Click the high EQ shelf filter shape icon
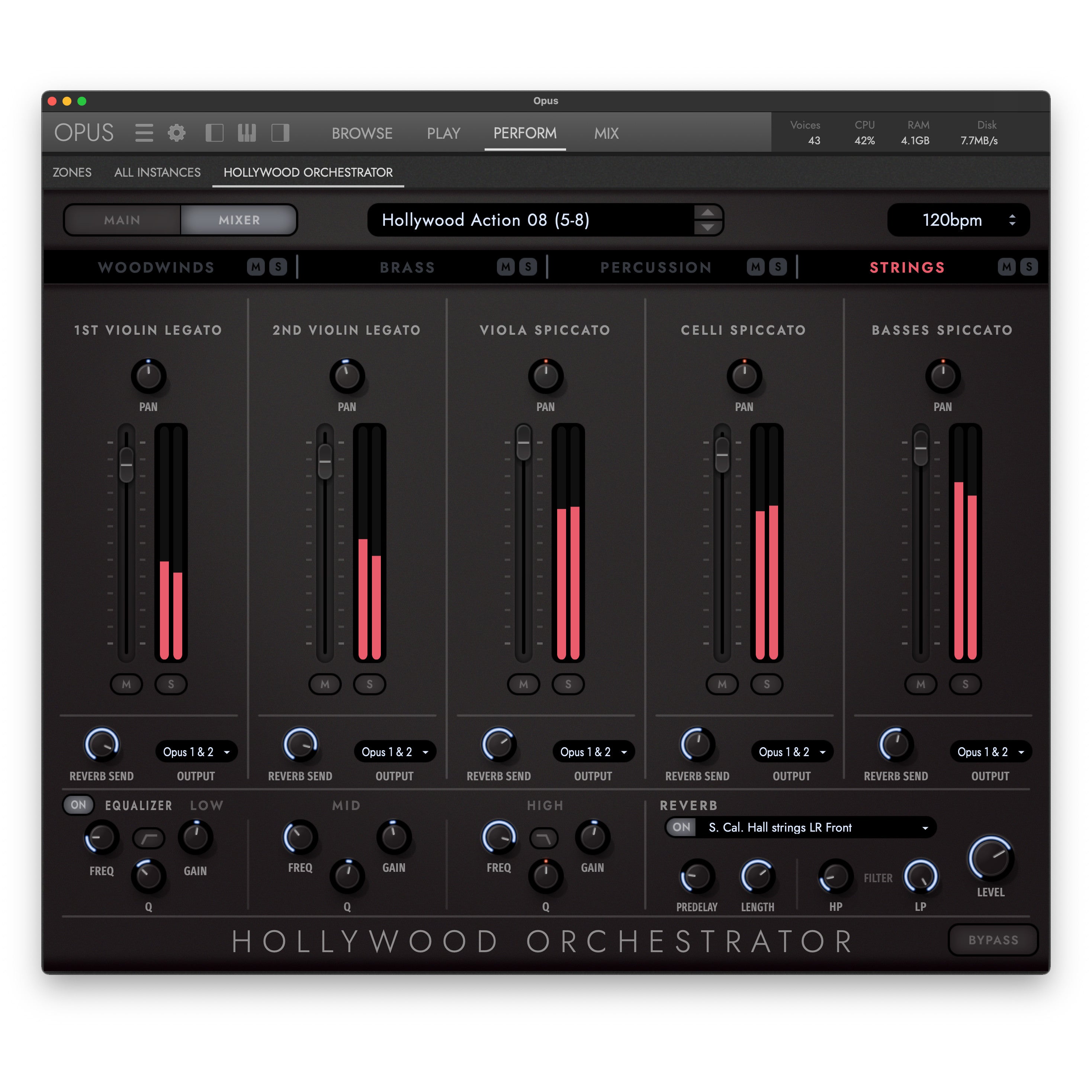Viewport: 1092px width, 1092px height. pos(544,838)
